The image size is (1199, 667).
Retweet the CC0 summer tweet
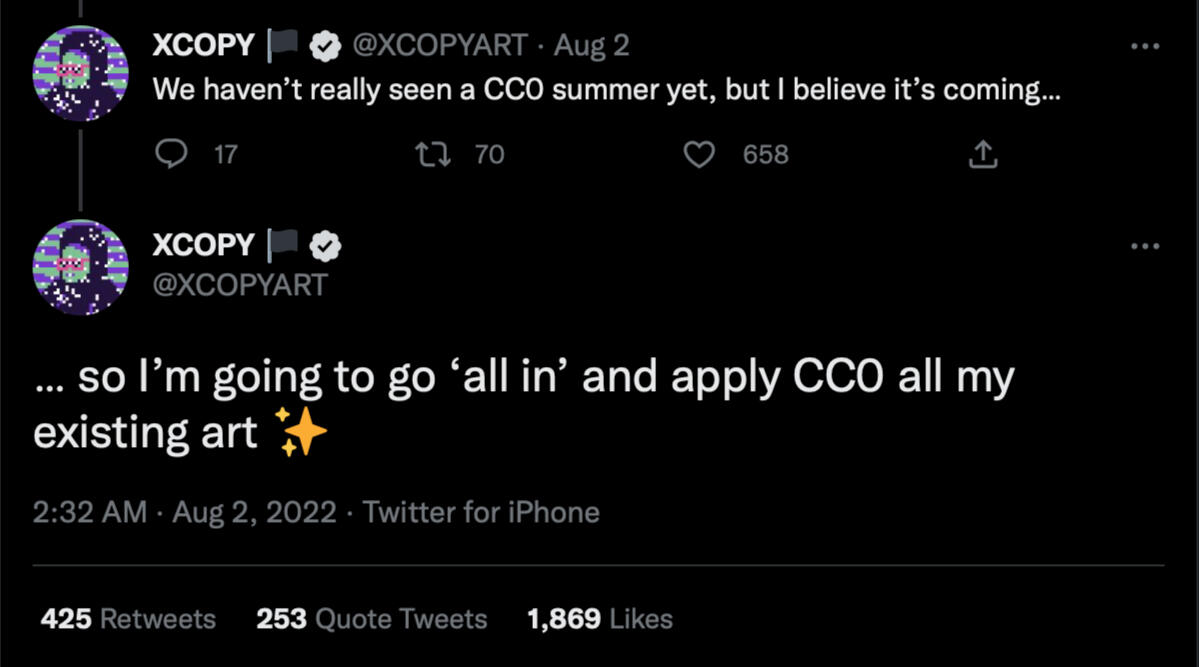[x=431, y=154]
